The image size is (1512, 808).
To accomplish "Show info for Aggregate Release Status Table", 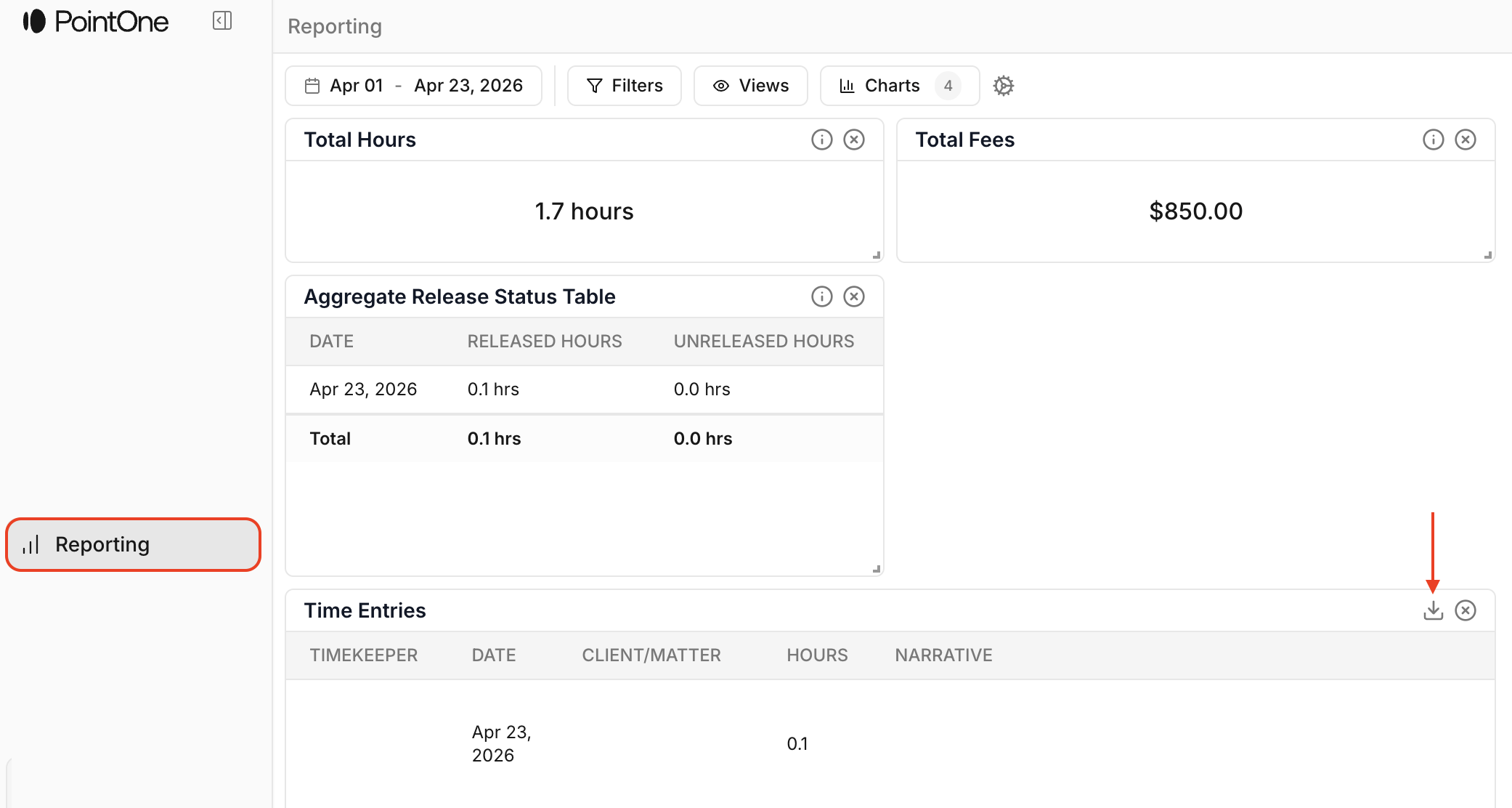I will click(x=822, y=296).
